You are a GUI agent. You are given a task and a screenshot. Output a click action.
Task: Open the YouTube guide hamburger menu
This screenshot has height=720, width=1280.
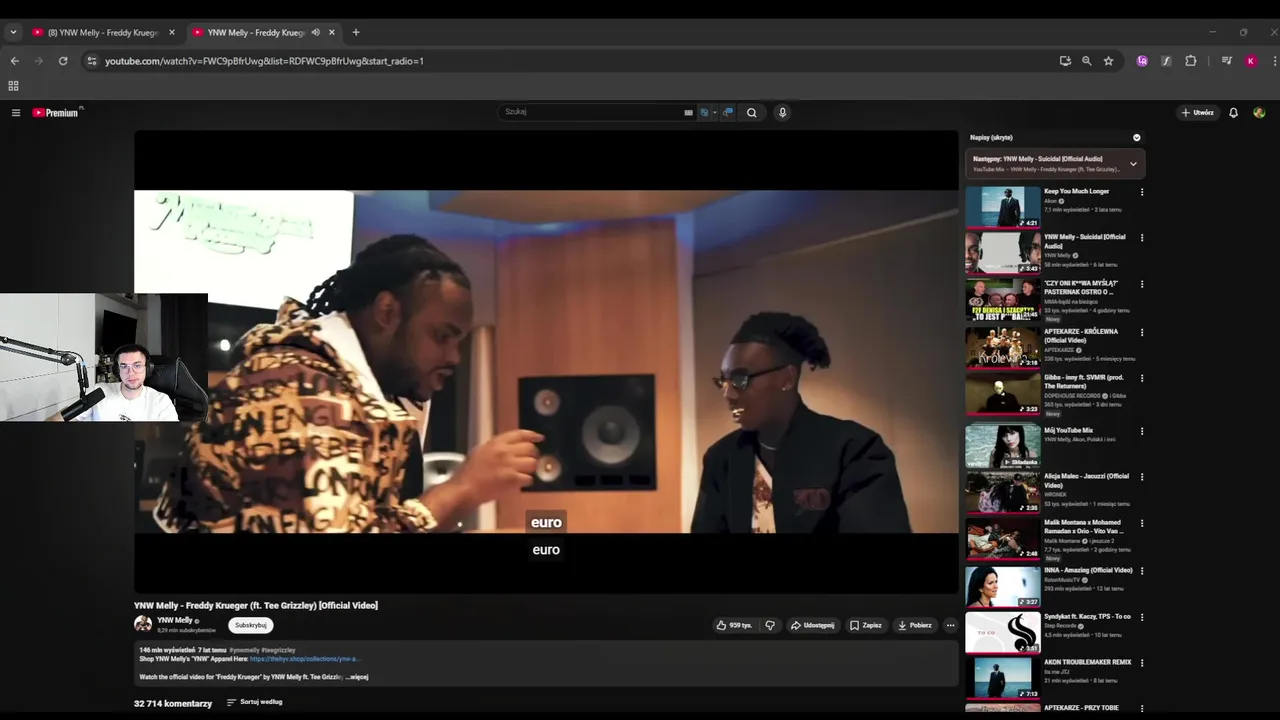coord(16,113)
